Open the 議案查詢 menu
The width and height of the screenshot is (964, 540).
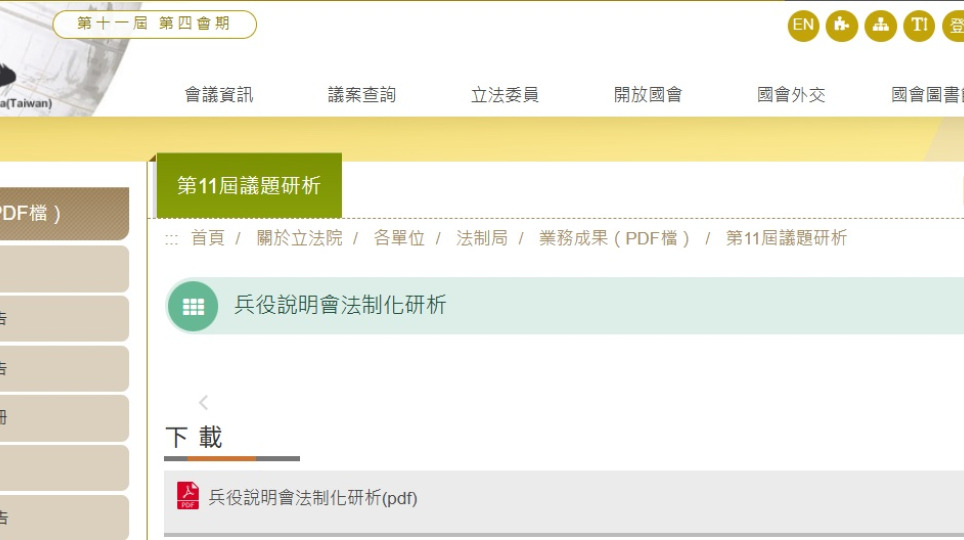(x=362, y=95)
